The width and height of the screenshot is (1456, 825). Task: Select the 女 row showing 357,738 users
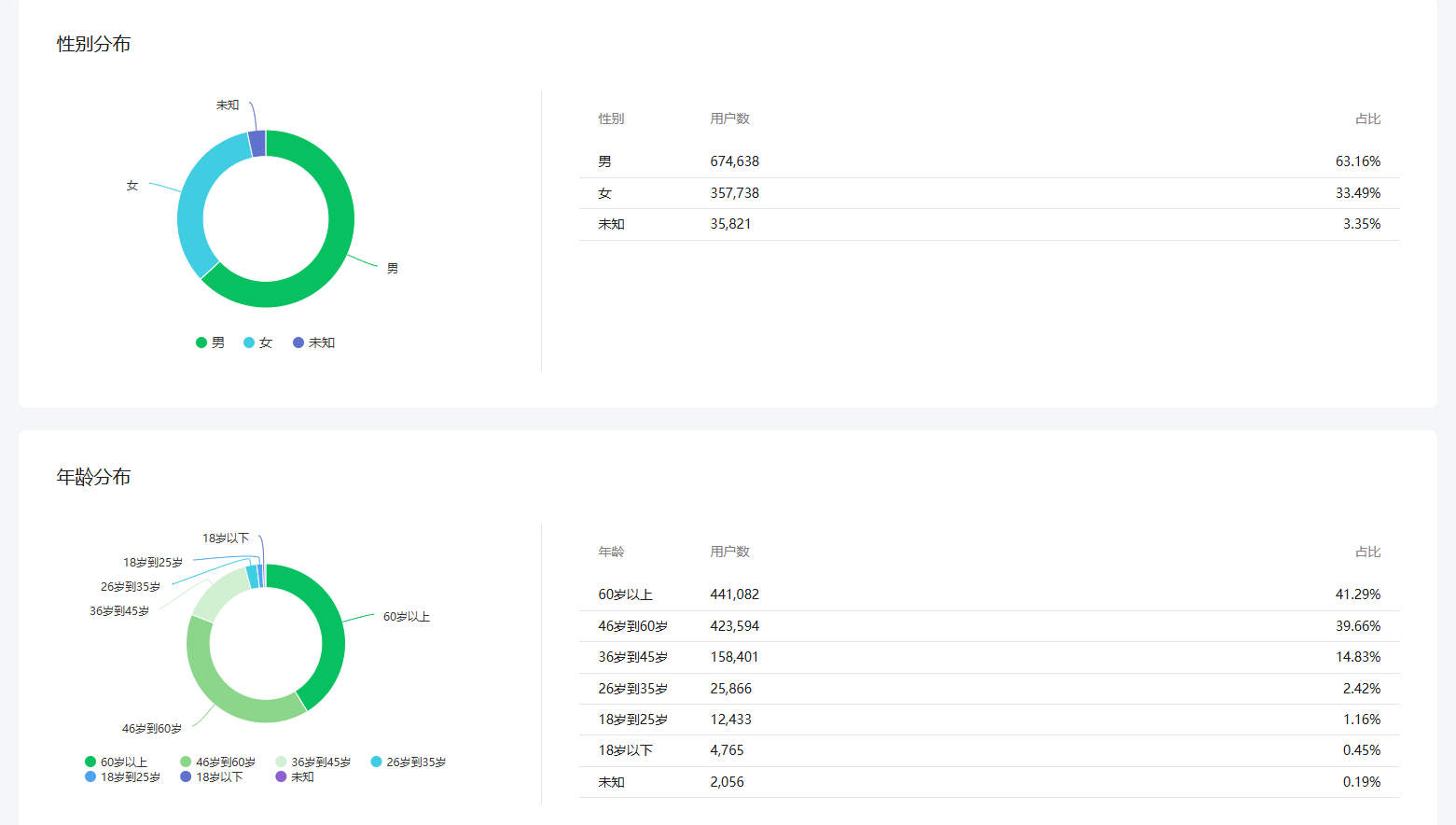[989, 193]
